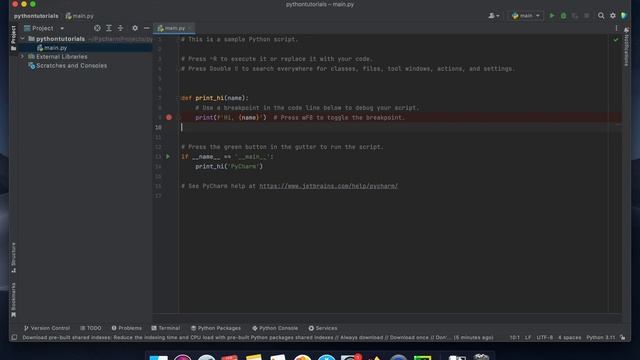The image size is (640, 360).
Task: Click the 10:1 caret position indicator
Action: [x=514, y=338]
